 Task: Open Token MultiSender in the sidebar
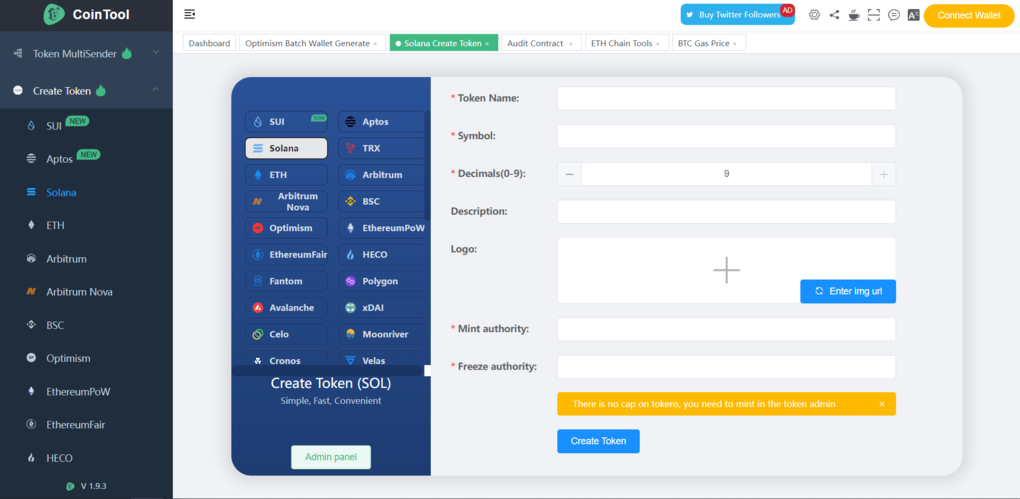86,53
